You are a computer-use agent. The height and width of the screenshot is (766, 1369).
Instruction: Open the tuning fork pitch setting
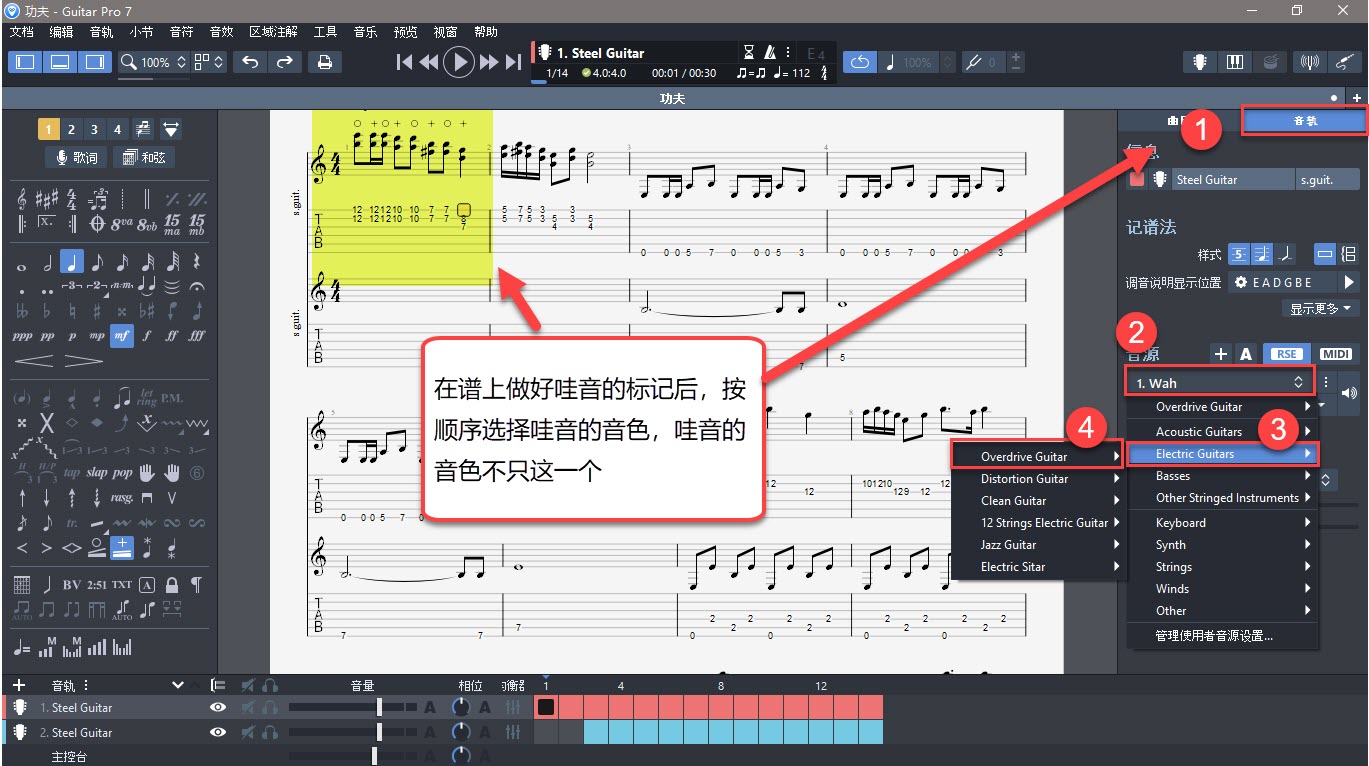pyautogui.click(x=973, y=62)
